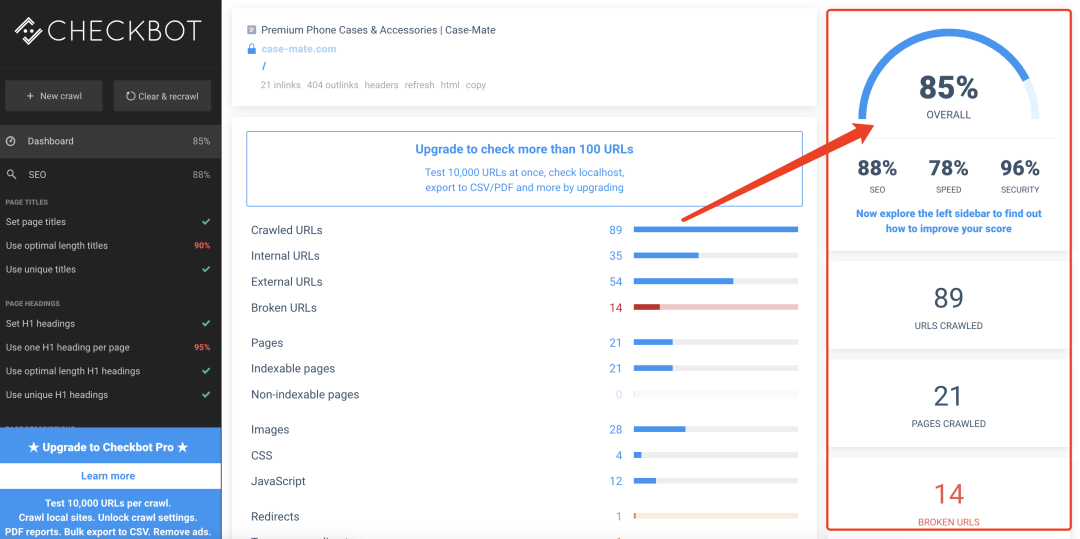Open the case-mate.com link
1080x539 pixels.
click(299, 49)
